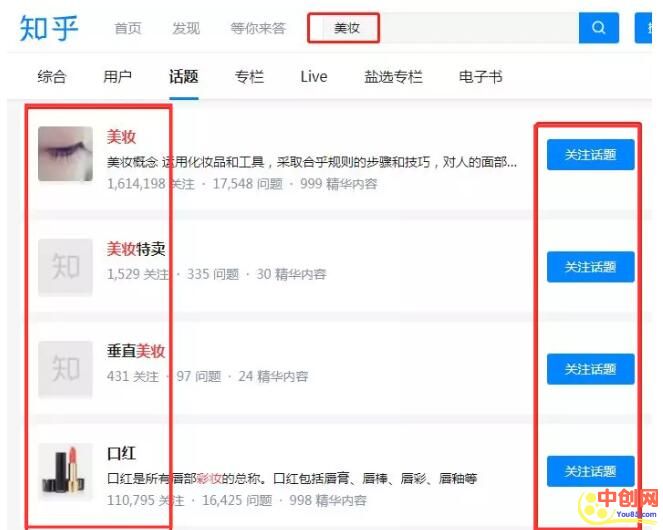Click the blue search magnifier button
The image size is (663, 530).
click(x=598, y=28)
